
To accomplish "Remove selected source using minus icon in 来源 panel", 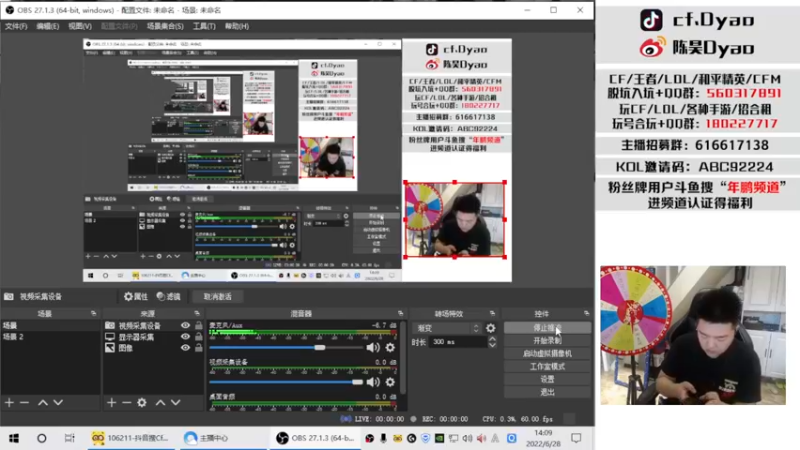I will (x=126, y=403).
